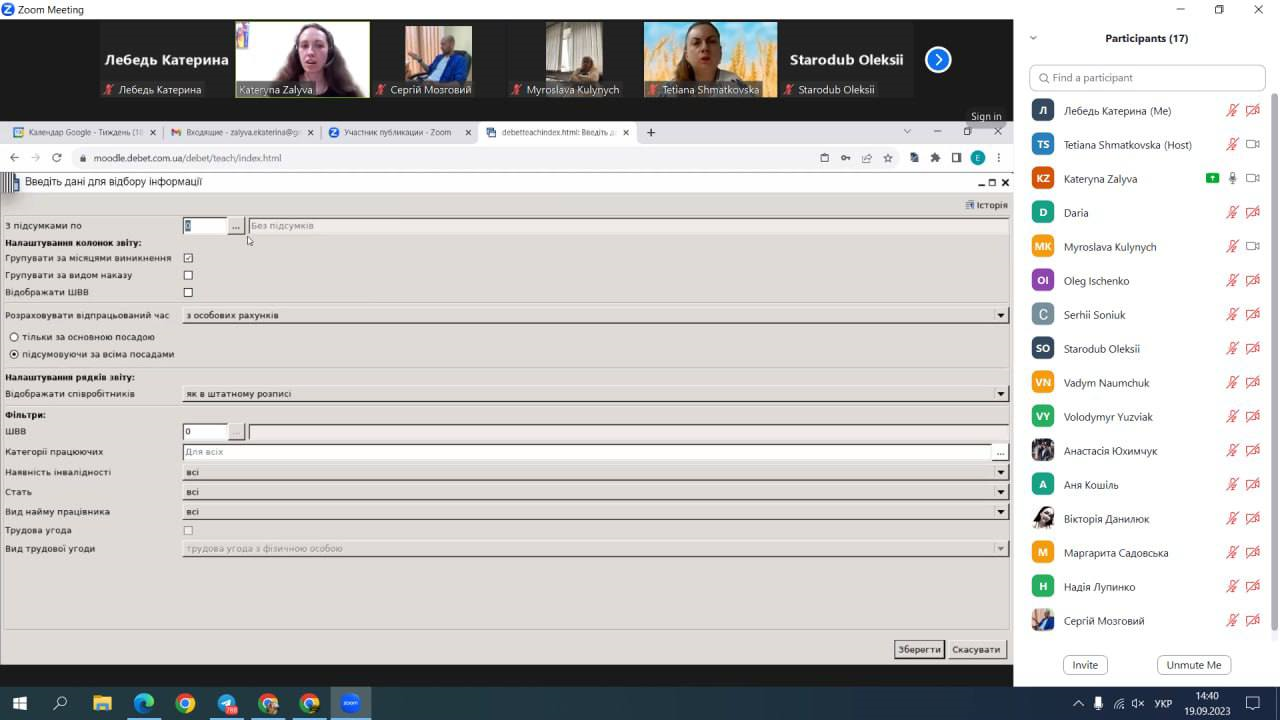Select тільки за основною посадою radio button
Screen dimensions: 1280x720
[14, 337]
